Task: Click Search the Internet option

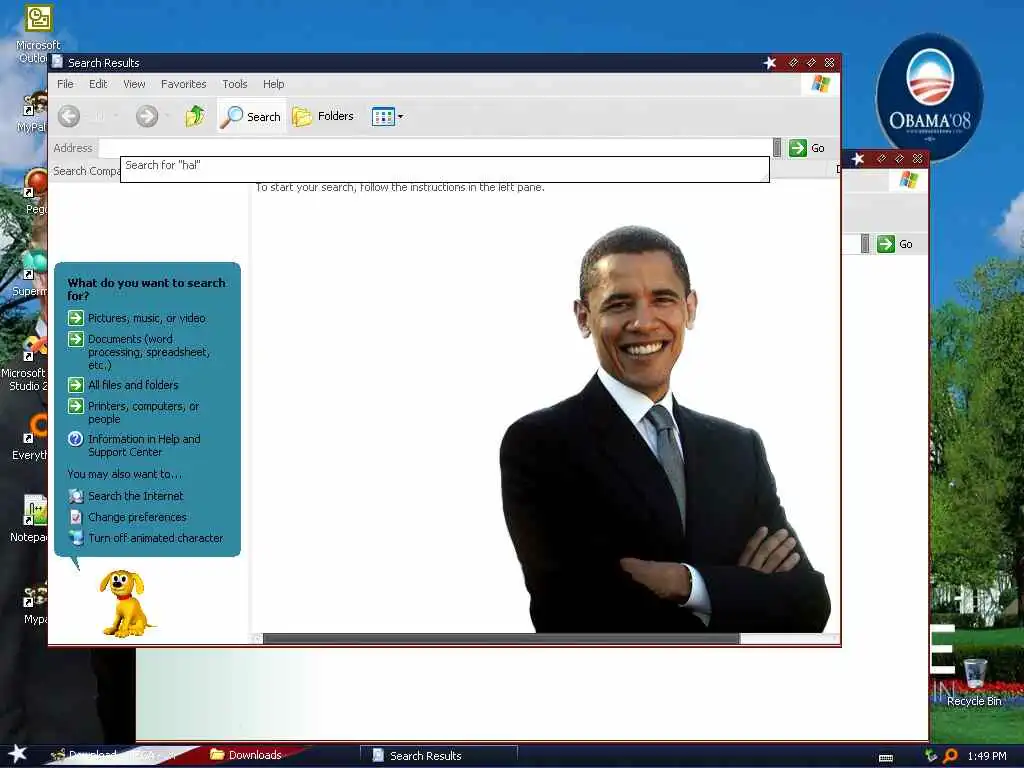Action: 136,496
